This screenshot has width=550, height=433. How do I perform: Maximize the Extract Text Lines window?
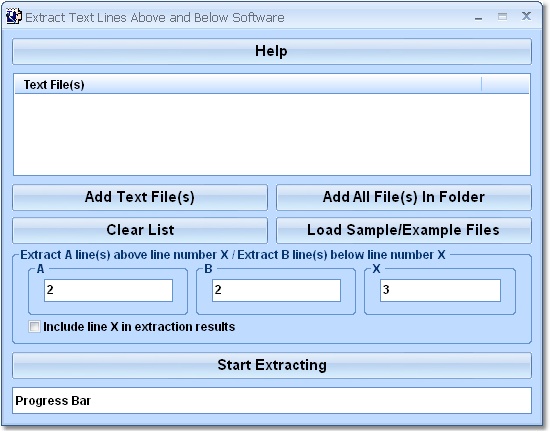[x=502, y=16]
